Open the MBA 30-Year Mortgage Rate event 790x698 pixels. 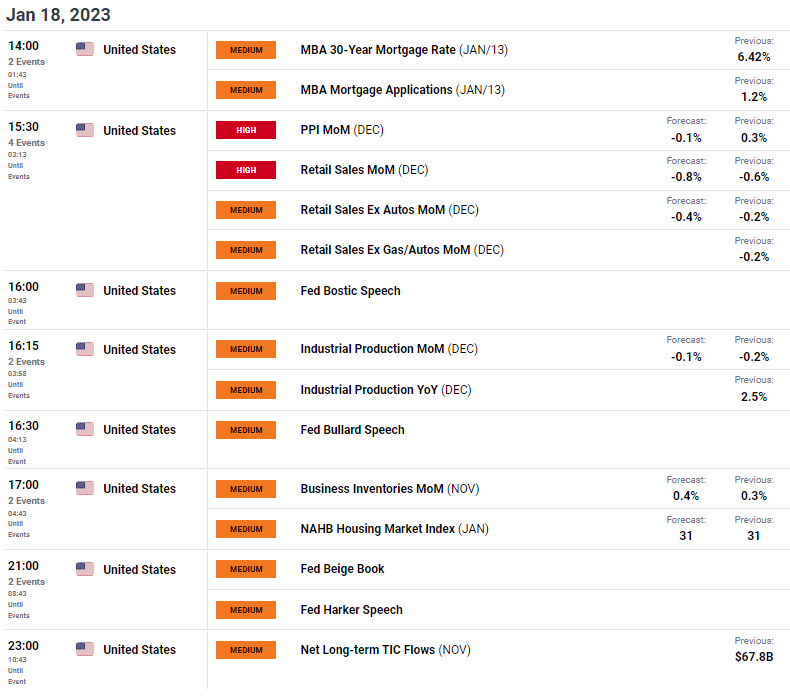[378, 50]
